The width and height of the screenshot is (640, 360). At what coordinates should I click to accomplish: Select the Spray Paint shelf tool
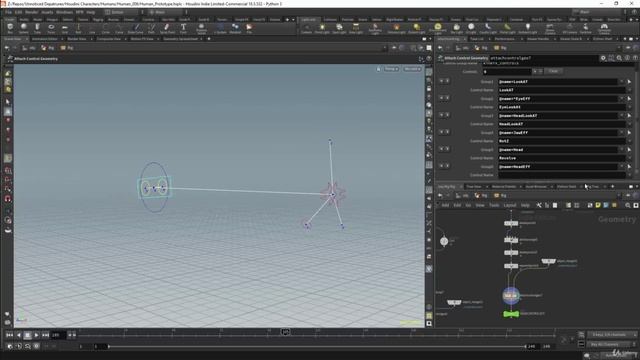pyautogui.click(x=167, y=28)
